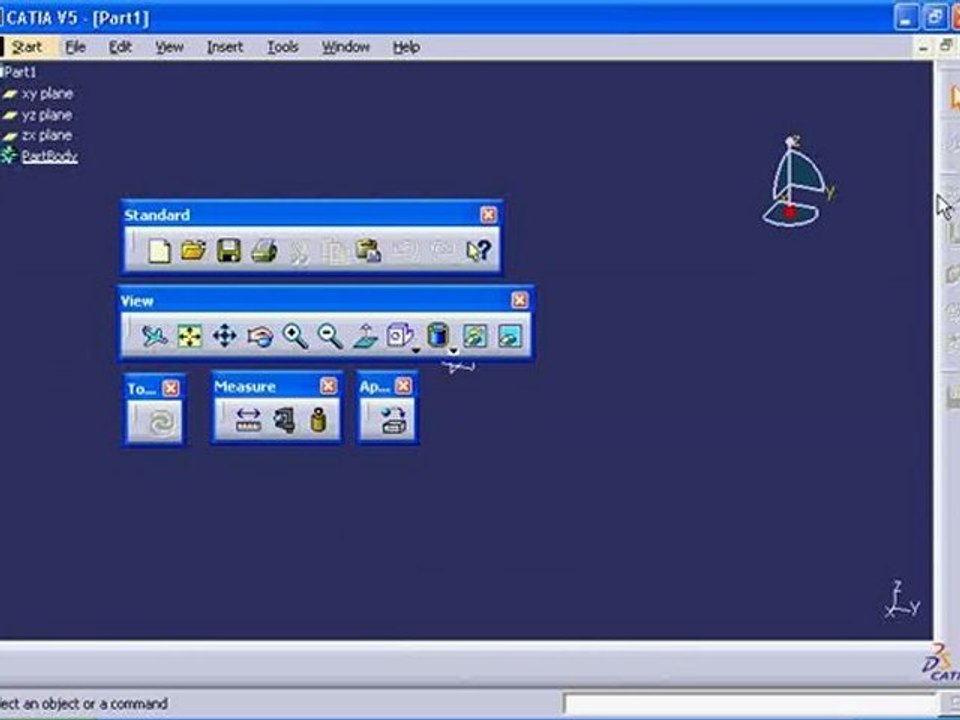
Task: Click the axis triad at bottom right
Action: coord(901,599)
